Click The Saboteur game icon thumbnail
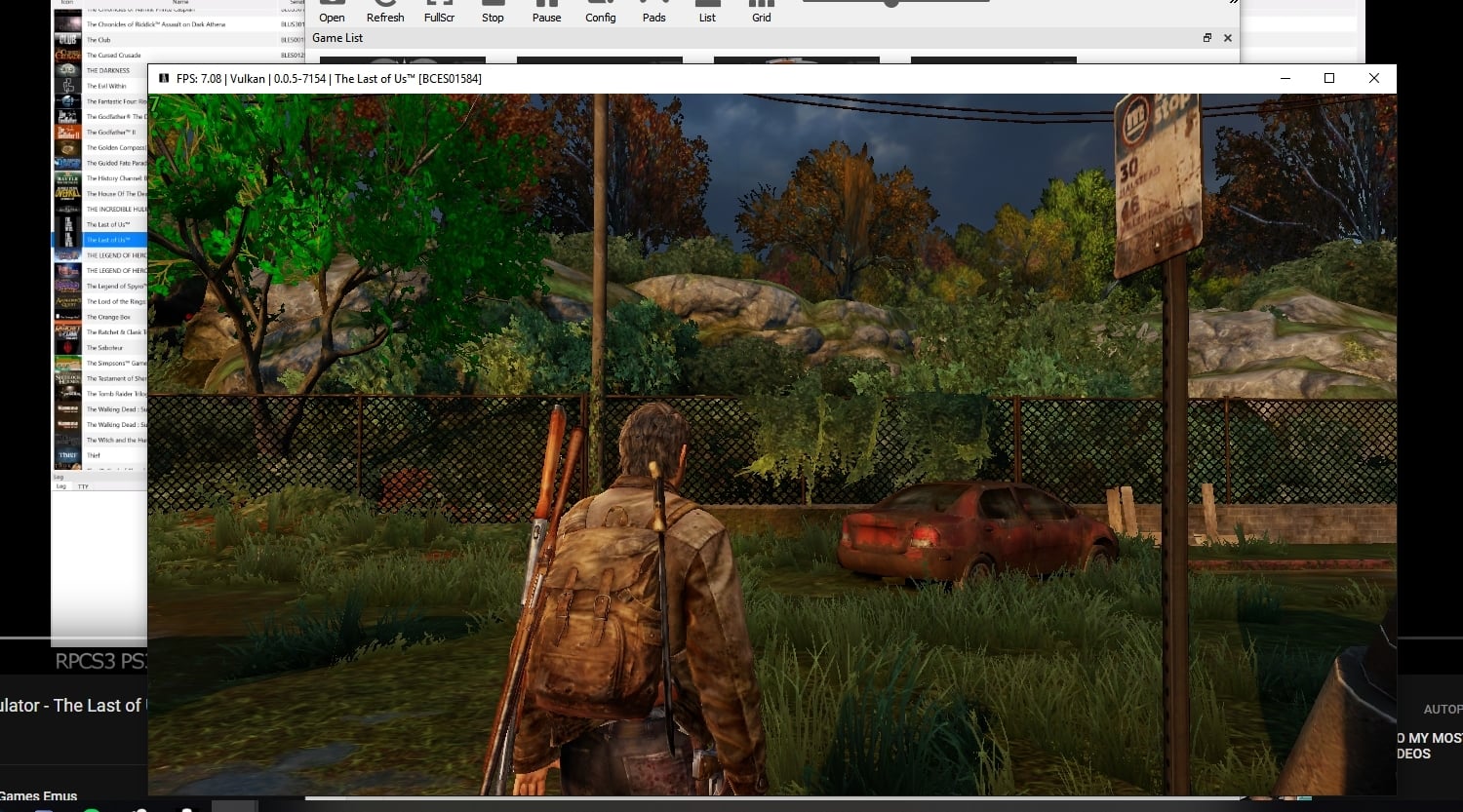Viewport: 1463px width, 812px height. (x=67, y=348)
